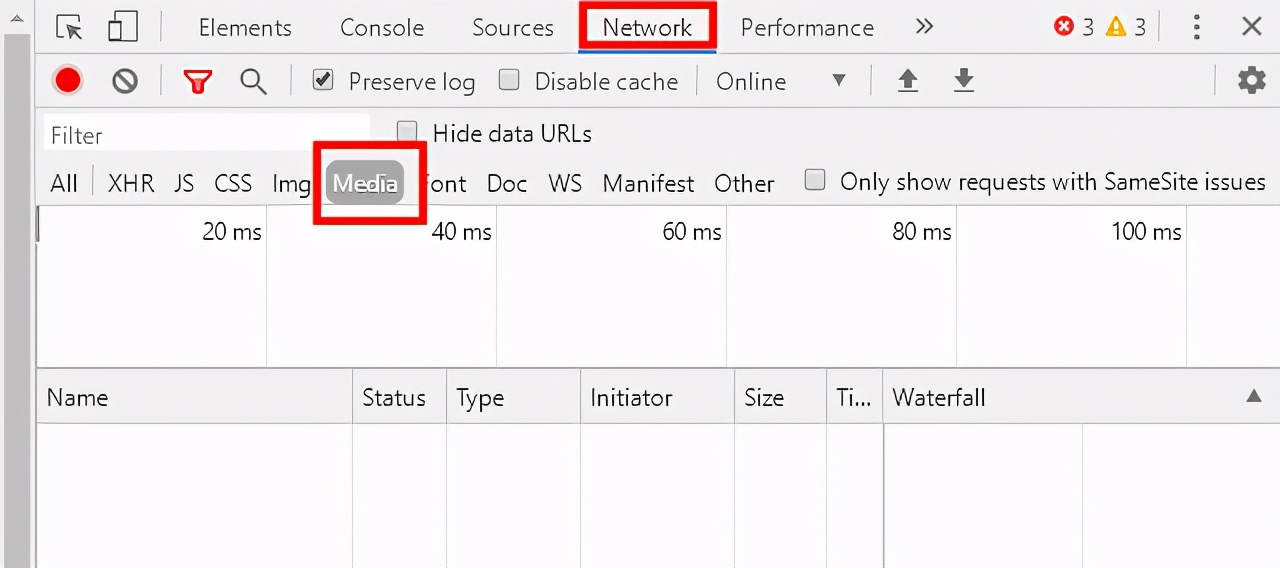Toggle the red filter funnel icon

[x=198, y=81]
